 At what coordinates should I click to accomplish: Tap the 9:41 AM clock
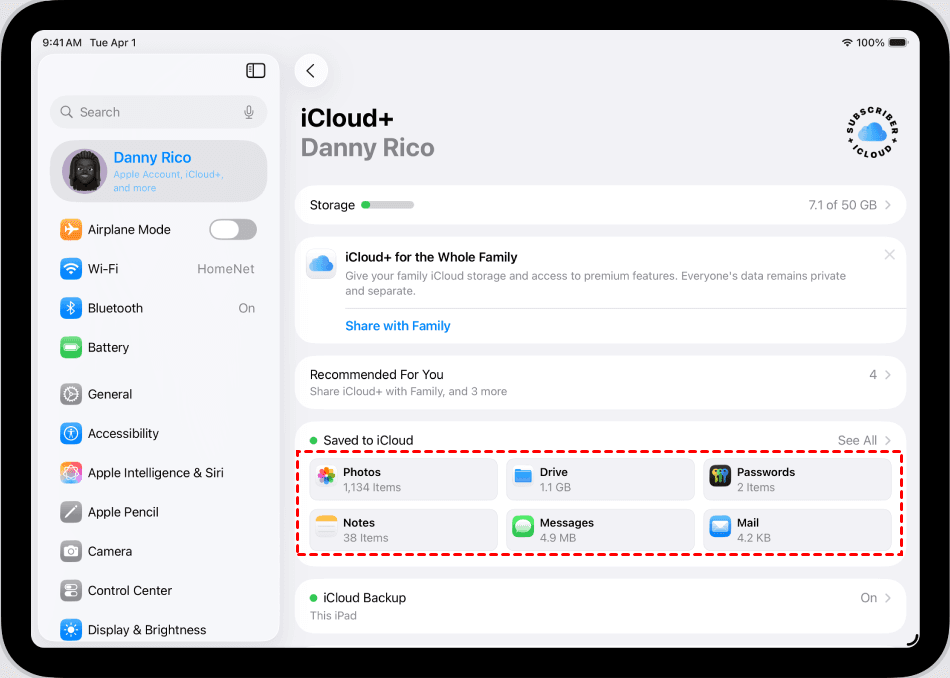(x=62, y=42)
